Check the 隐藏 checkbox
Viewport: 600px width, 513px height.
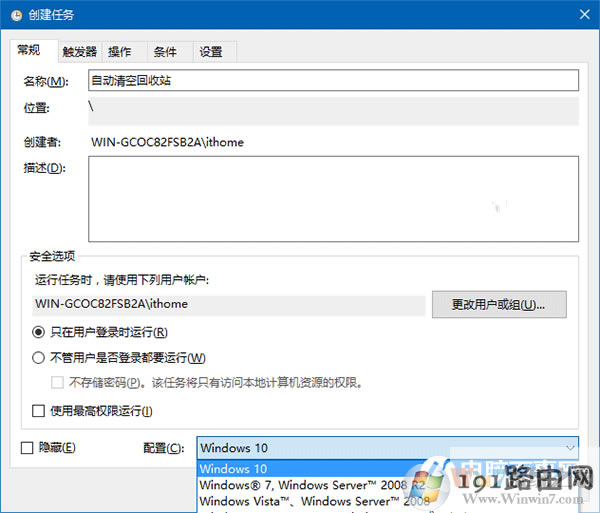[27, 448]
